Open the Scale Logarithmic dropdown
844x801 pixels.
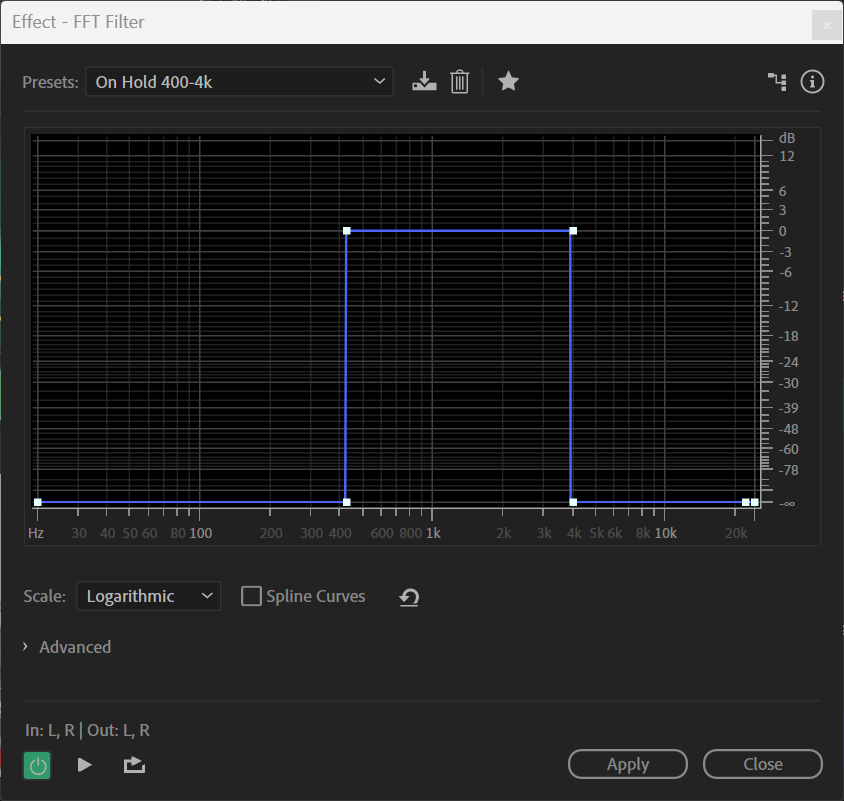pos(148,597)
